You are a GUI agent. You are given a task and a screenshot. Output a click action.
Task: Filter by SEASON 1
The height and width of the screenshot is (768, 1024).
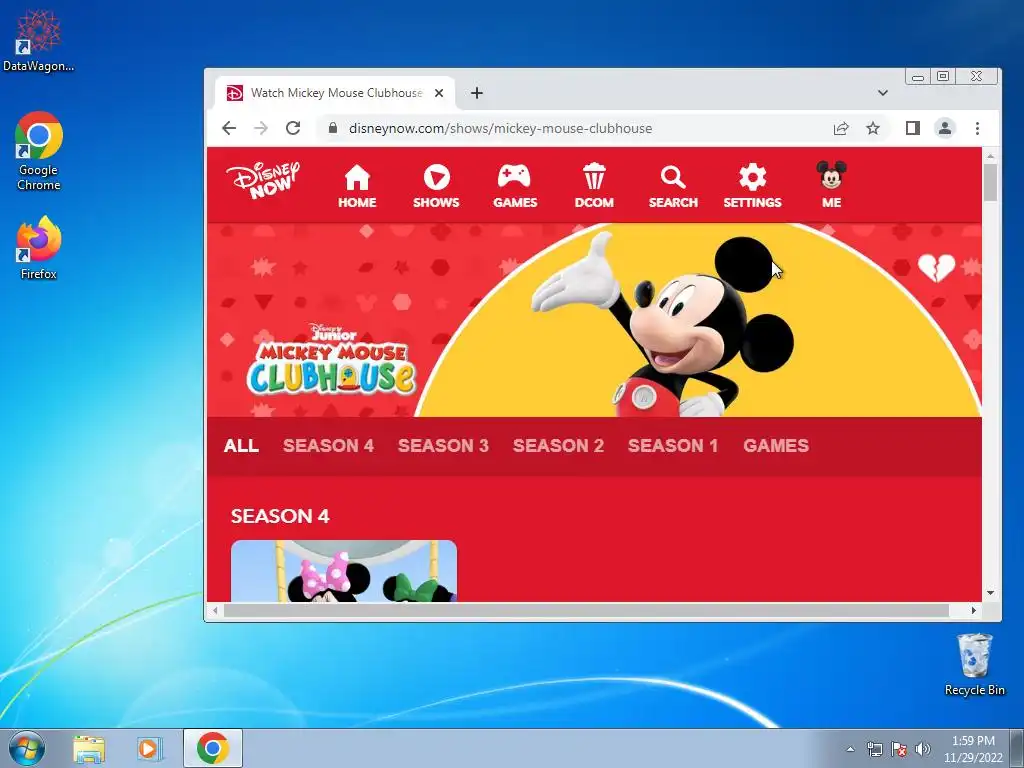pos(673,445)
